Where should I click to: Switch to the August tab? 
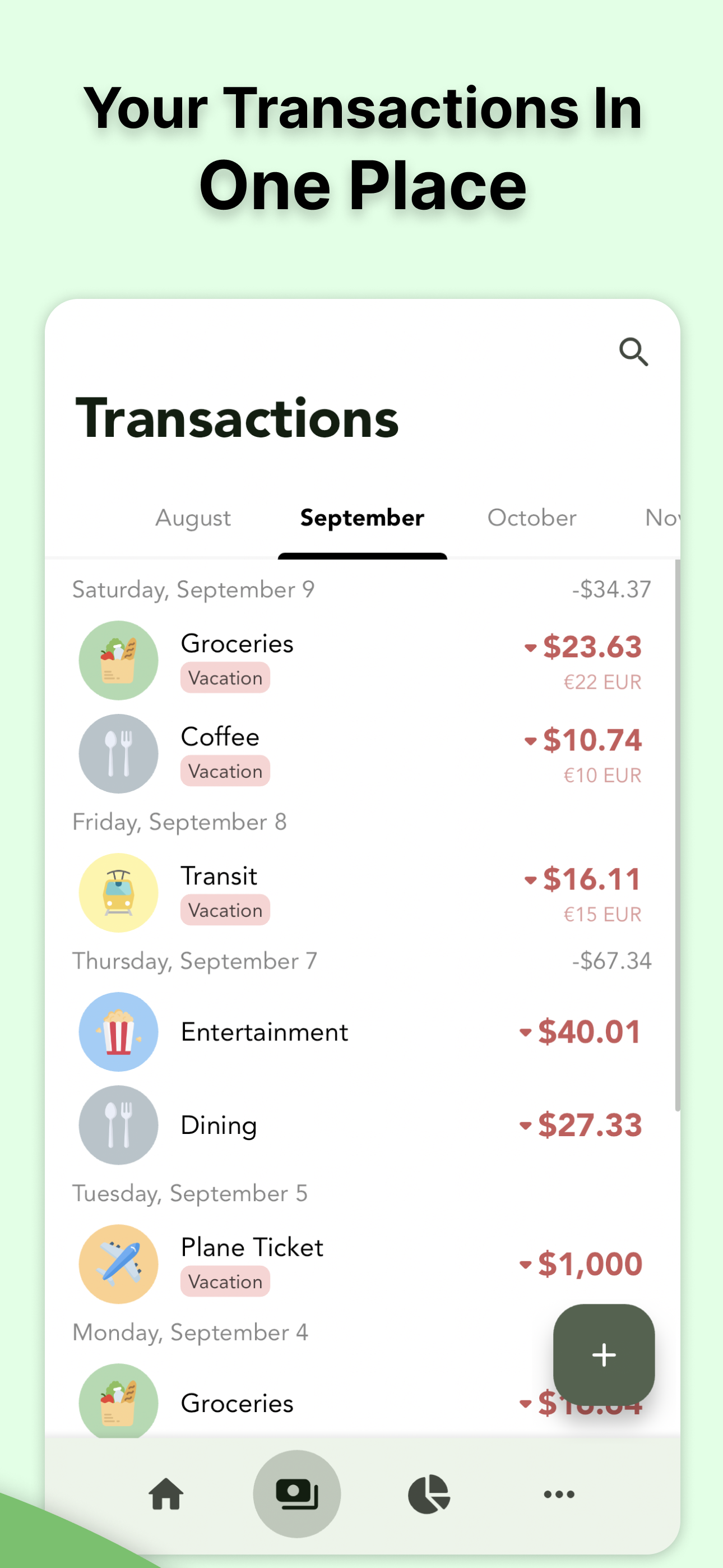(193, 518)
